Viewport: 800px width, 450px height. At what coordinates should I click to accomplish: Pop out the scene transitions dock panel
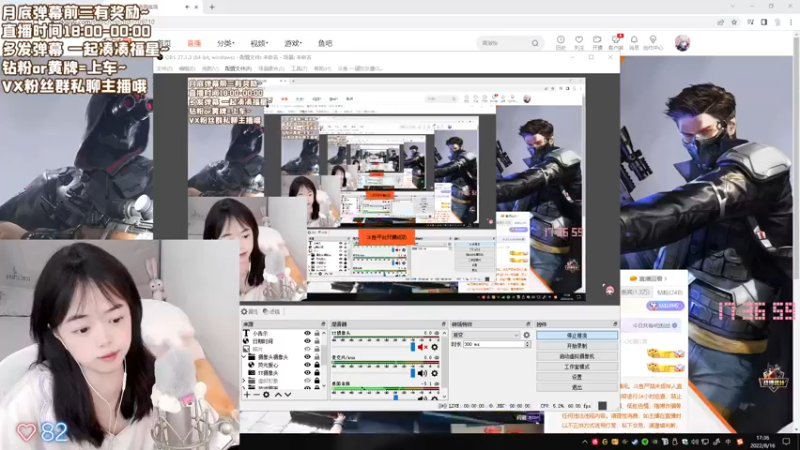click(528, 324)
